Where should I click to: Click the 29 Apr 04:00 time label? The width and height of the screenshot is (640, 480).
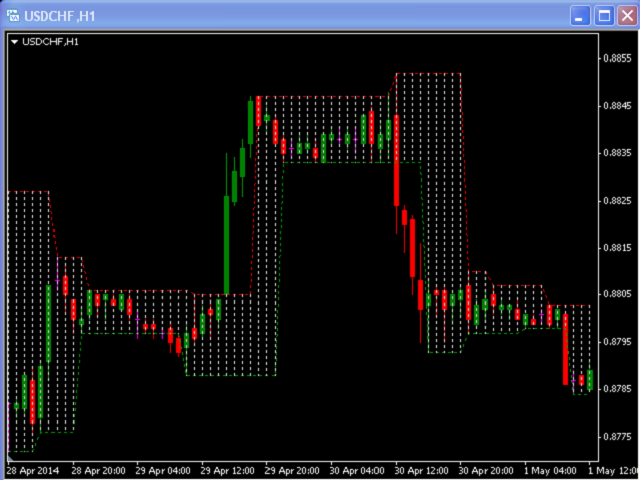click(x=163, y=471)
